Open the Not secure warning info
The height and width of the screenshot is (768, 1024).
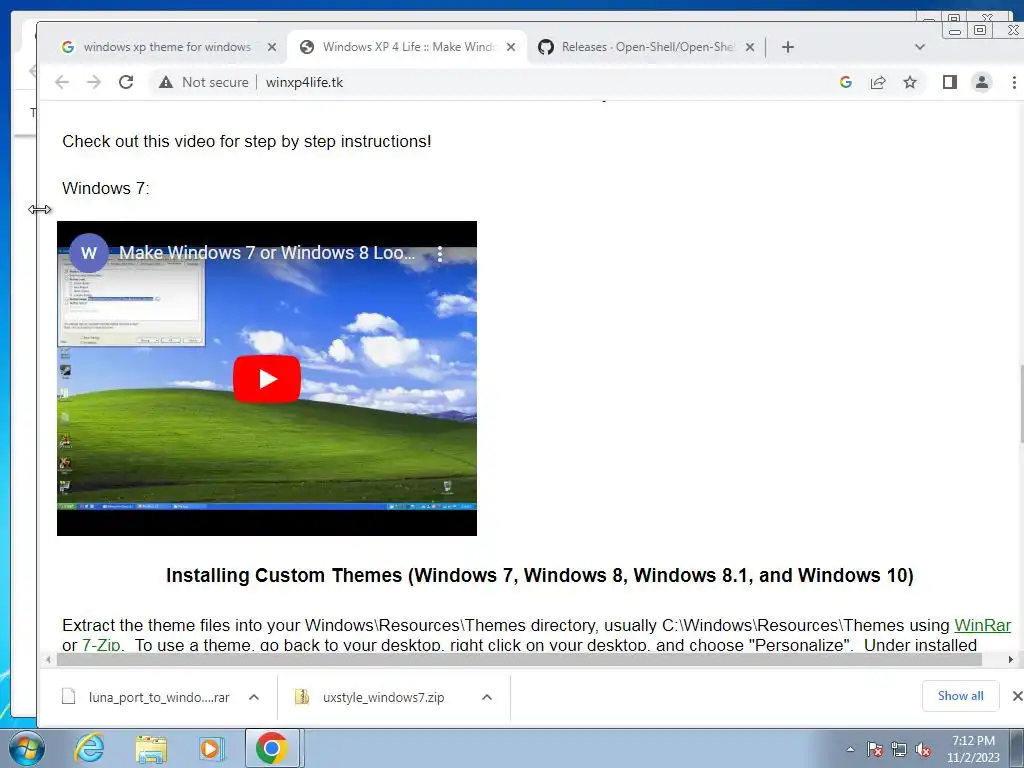click(x=204, y=82)
